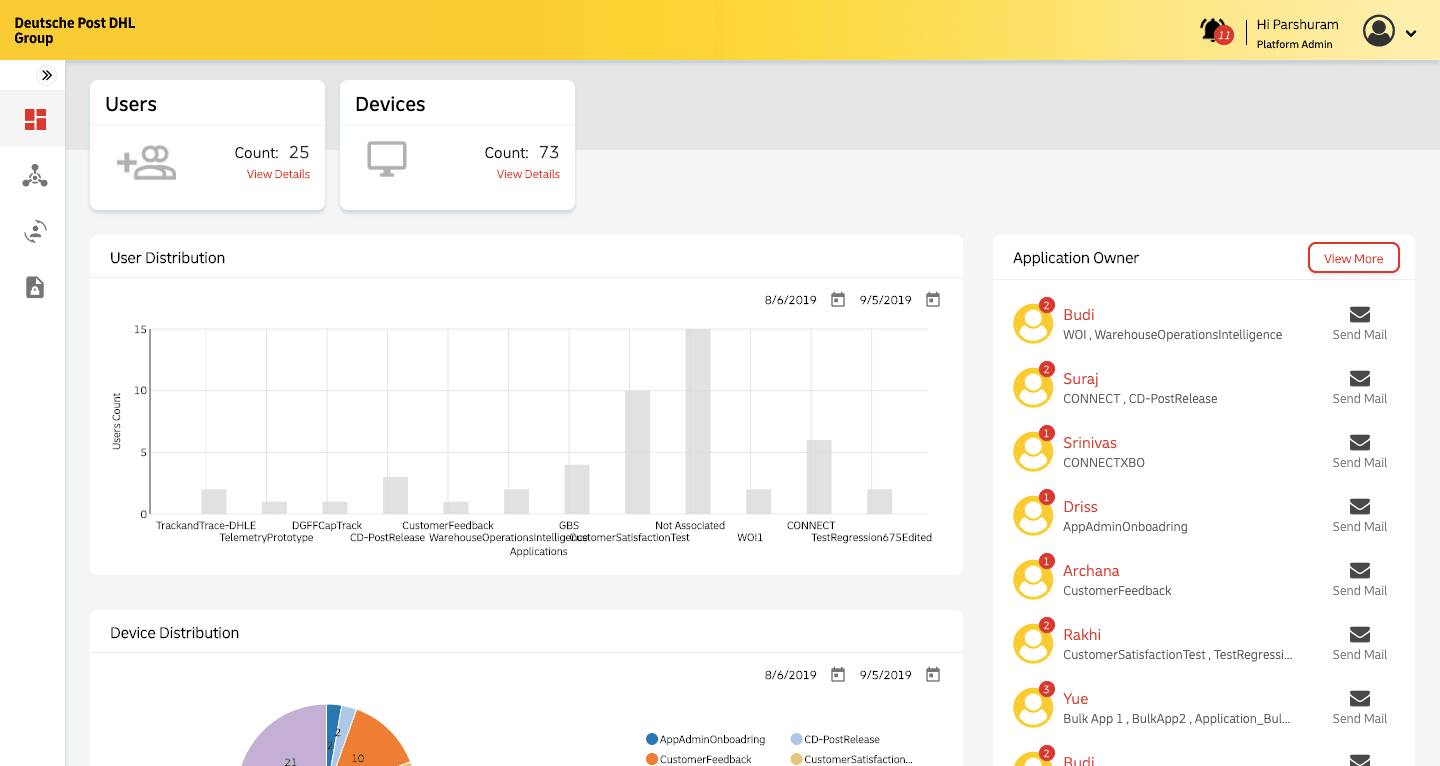Image resolution: width=1440 pixels, height=766 pixels.
Task: Send mail to Driss via envelope icon
Action: [x=1360, y=506]
